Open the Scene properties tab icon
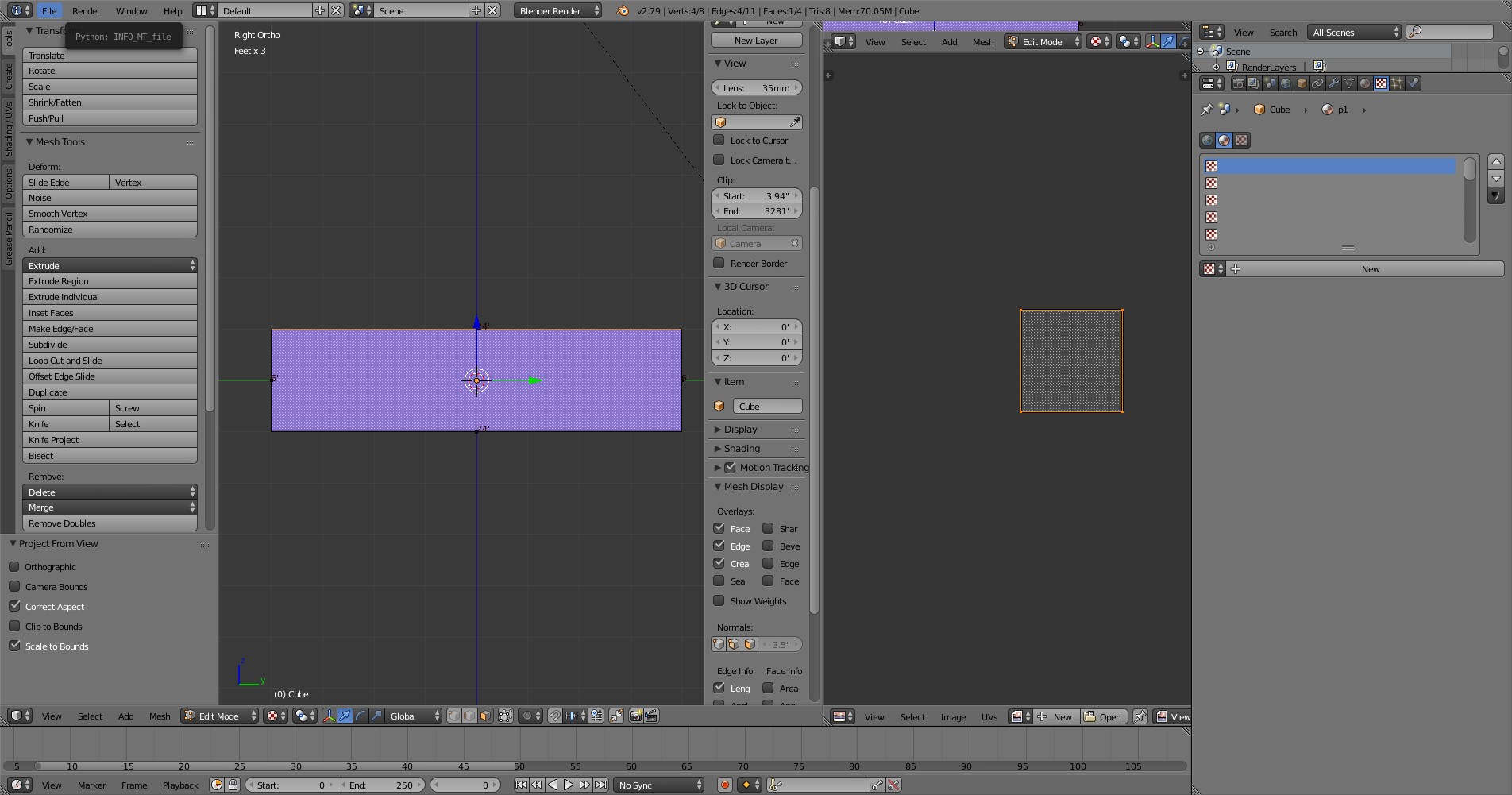 point(1271,83)
